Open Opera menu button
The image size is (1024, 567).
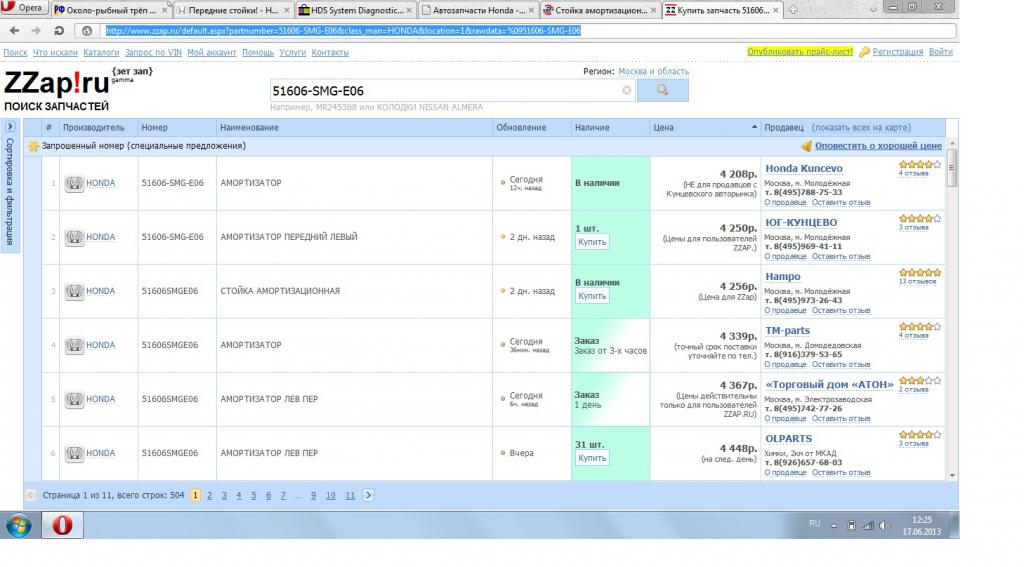point(22,8)
